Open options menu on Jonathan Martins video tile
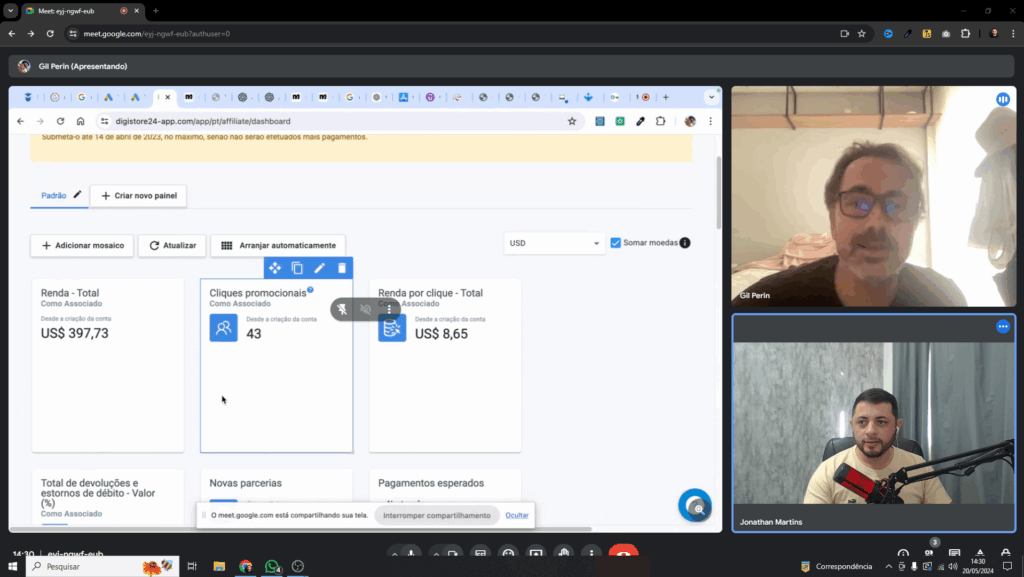 click(1002, 327)
